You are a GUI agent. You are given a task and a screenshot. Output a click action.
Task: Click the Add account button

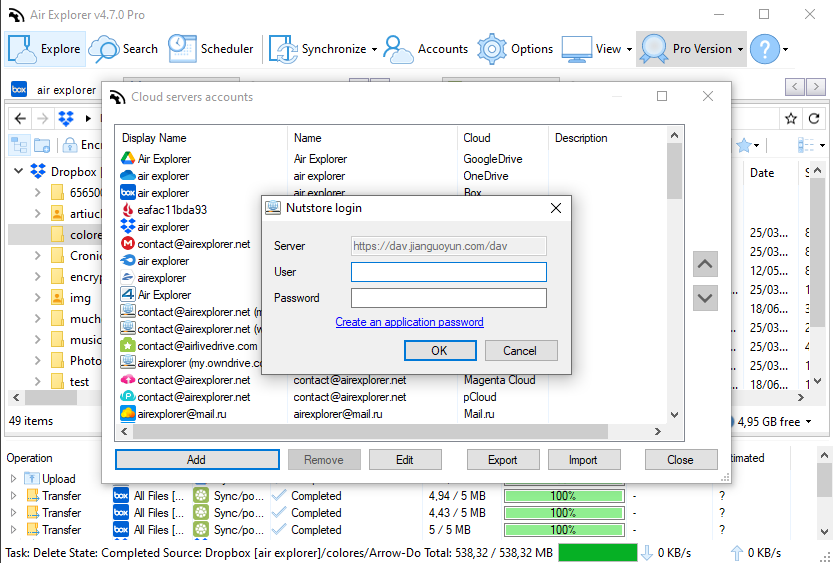point(197,459)
